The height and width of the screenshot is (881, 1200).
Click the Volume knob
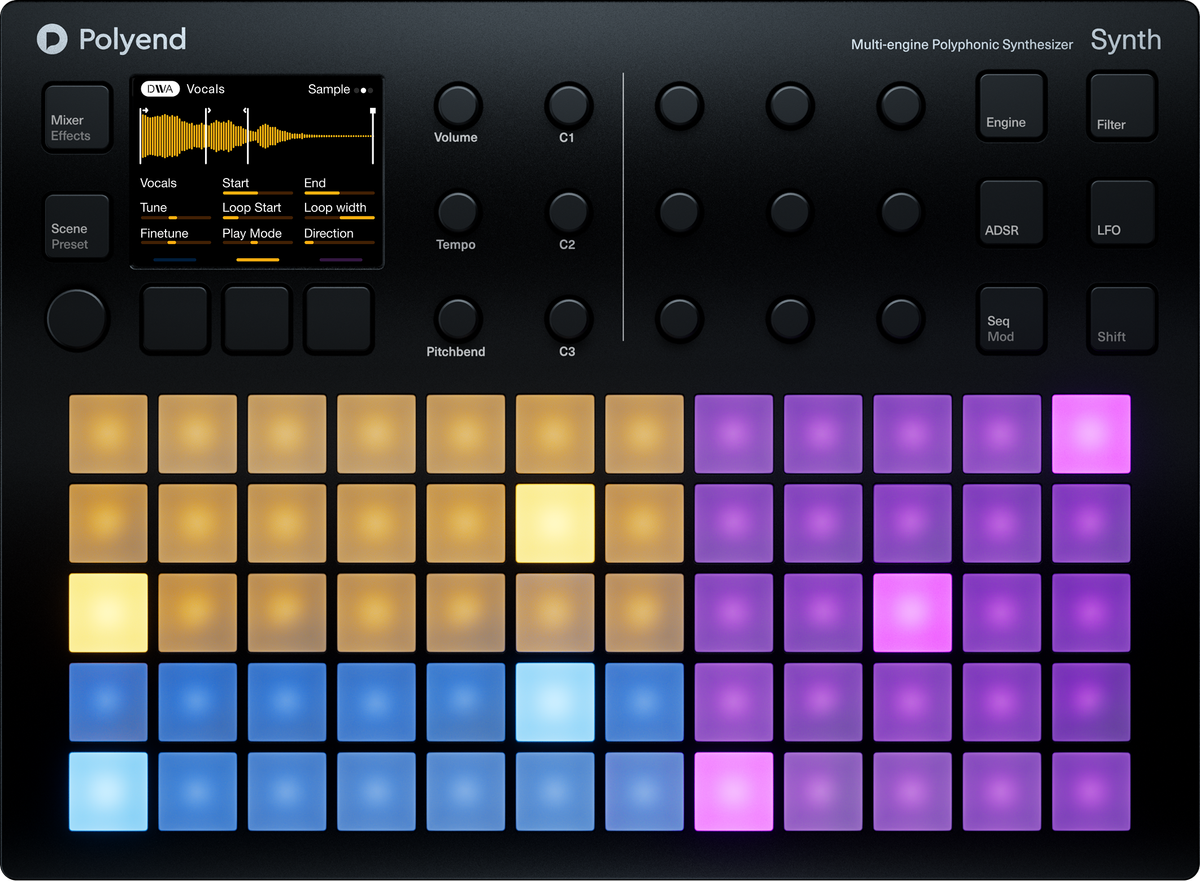(x=456, y=104)
